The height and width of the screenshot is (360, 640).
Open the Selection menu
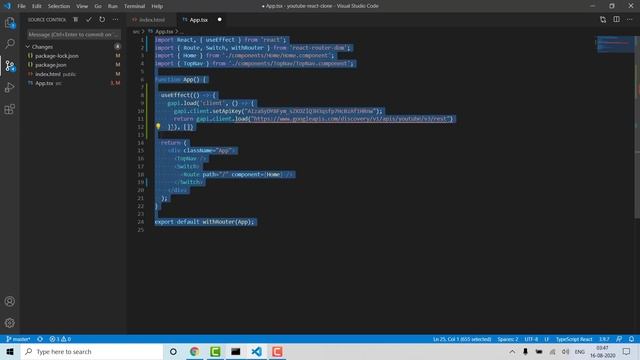59,6
